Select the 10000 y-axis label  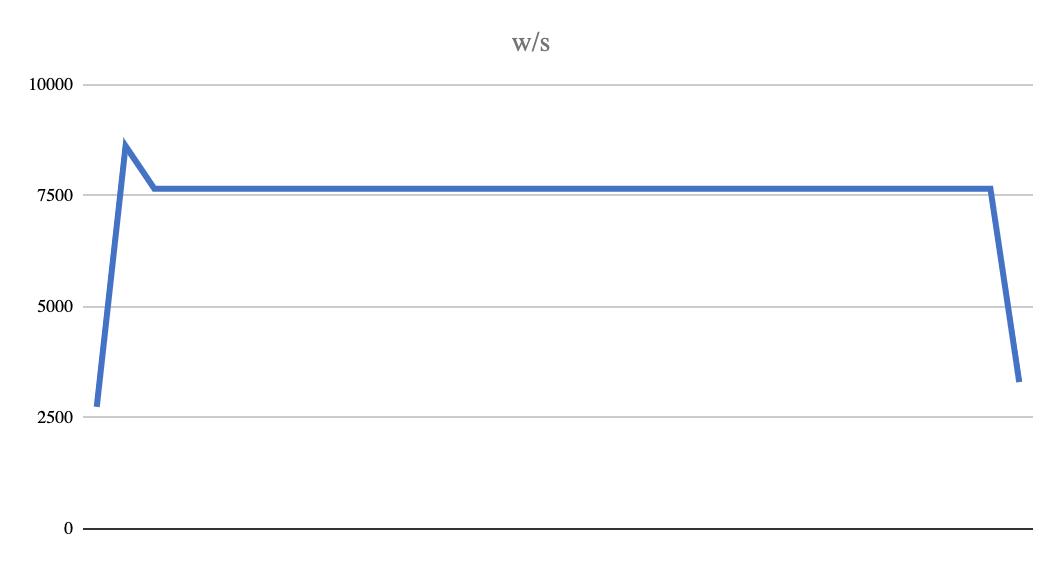51,85
